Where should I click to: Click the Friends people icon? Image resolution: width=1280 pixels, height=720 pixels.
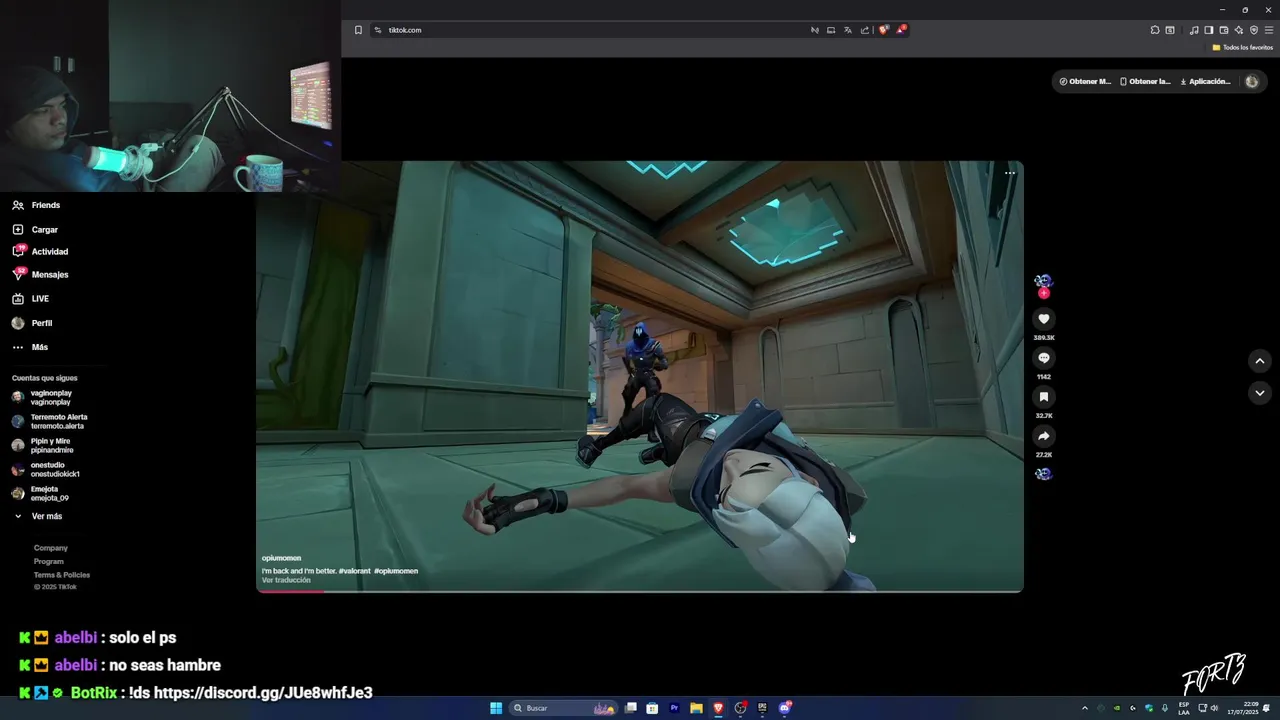pyautogui.click(x=18, y=205)
